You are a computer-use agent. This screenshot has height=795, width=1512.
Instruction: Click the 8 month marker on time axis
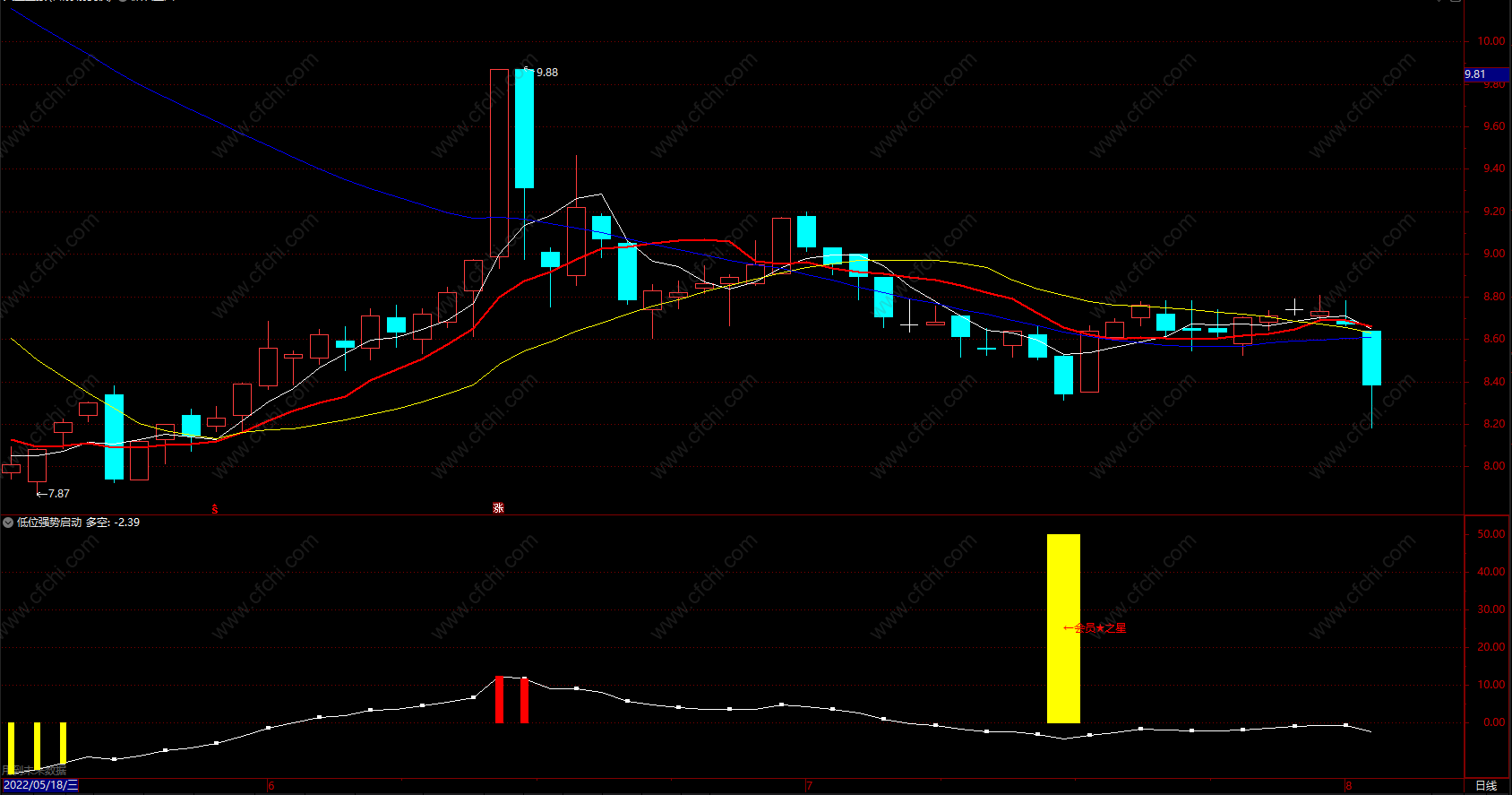(x=1348, y=786)
